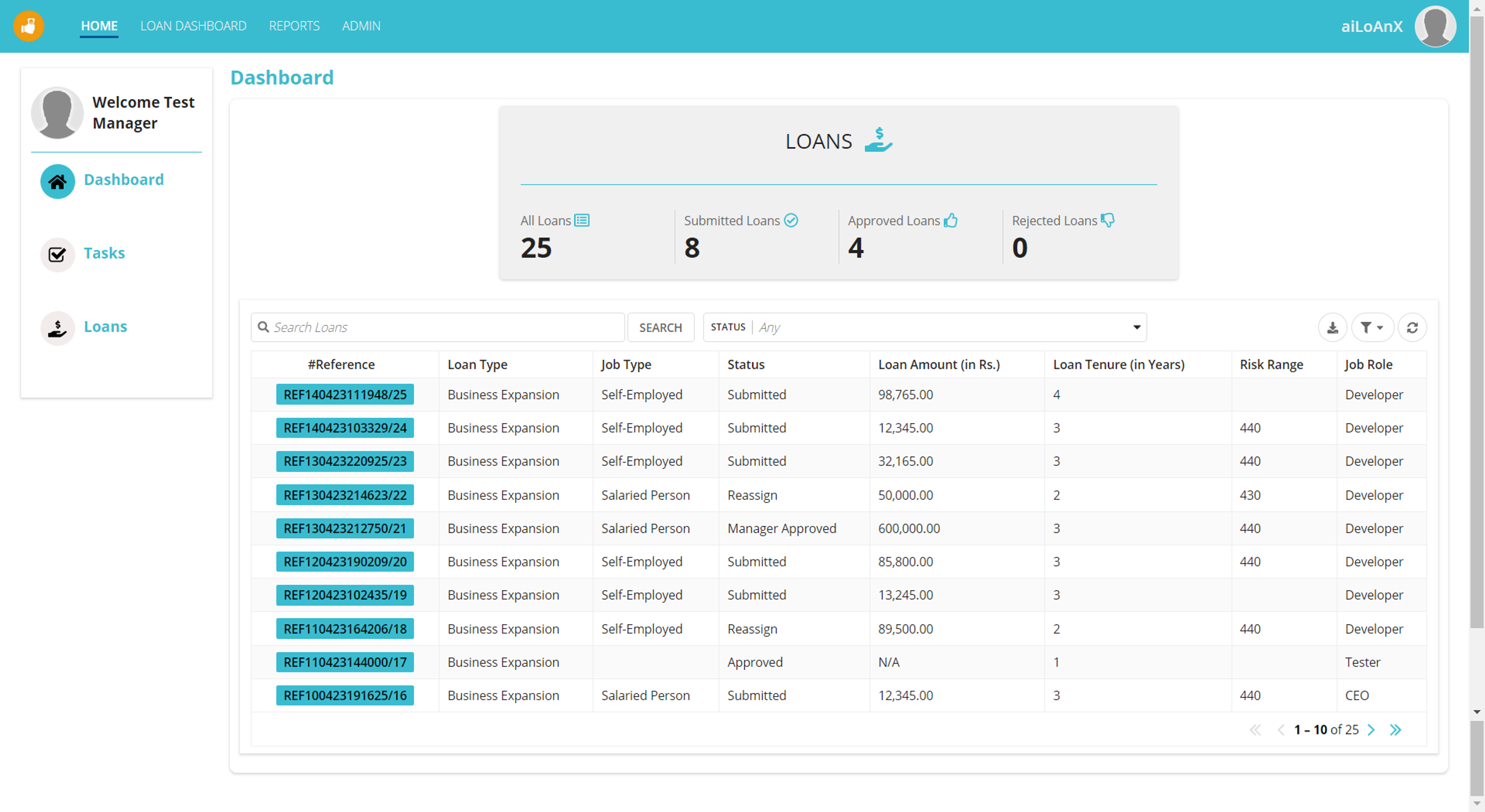Click the Approved Loans thumbs-up icon
The image size is (1485, 812).
pos(951,220)
